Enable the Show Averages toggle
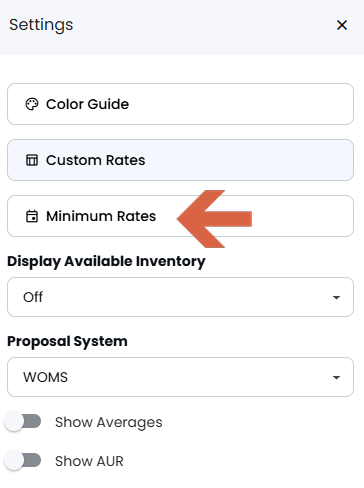This screenshot has height=488, width=364. pyautogui.click(x=23, y=422)
